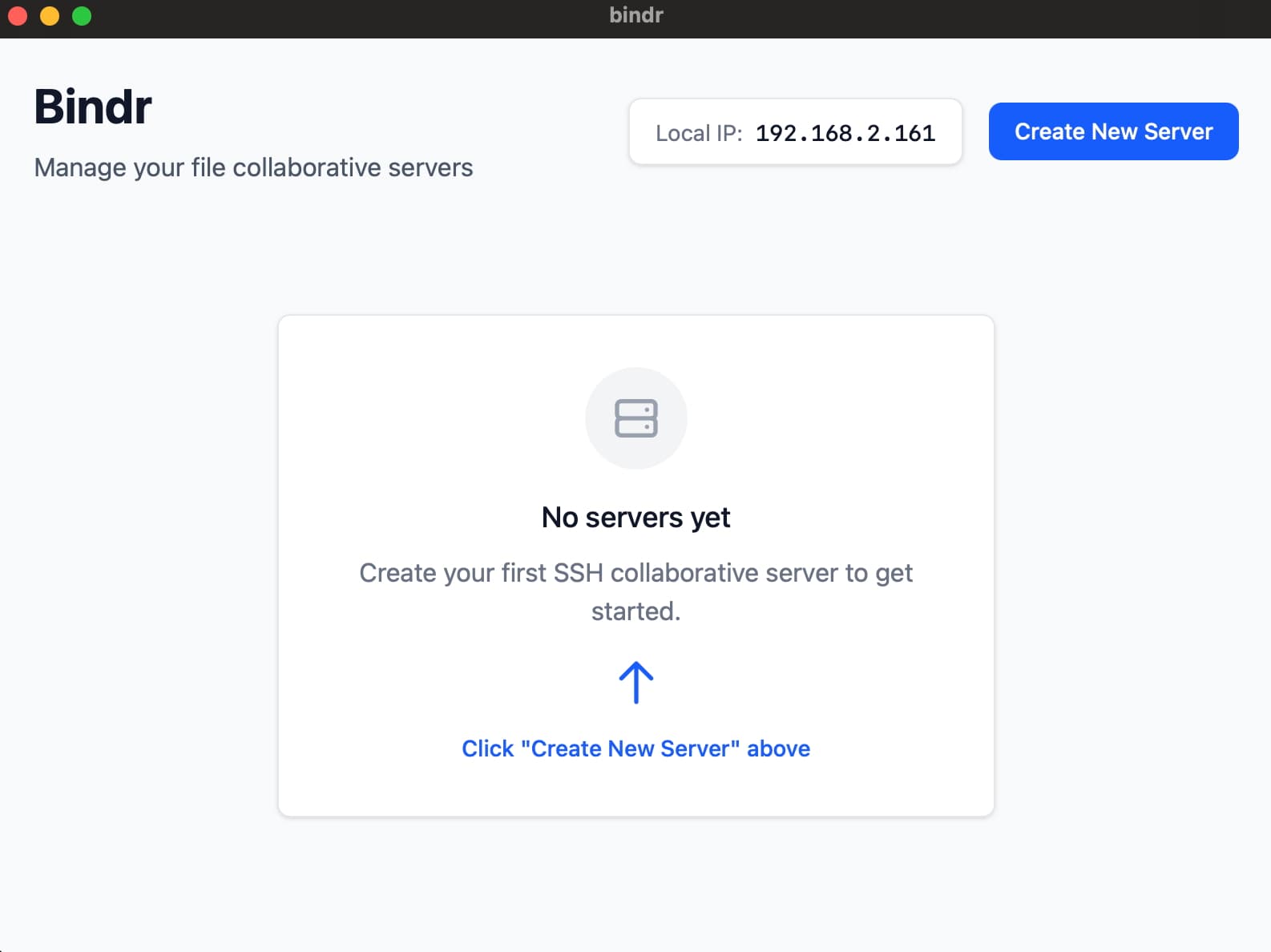The image size is (1271, 952).
Task: Click the 'Click "Create New Server" above' text
Action: click(x=635, y=748)
